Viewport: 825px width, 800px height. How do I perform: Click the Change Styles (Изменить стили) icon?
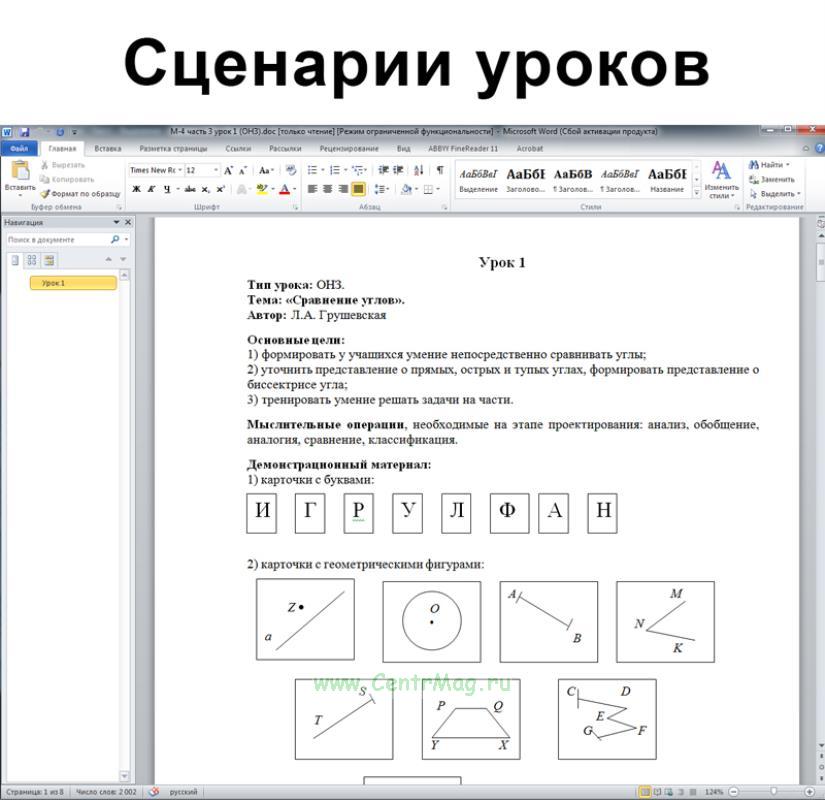click(x=721, y=171)
